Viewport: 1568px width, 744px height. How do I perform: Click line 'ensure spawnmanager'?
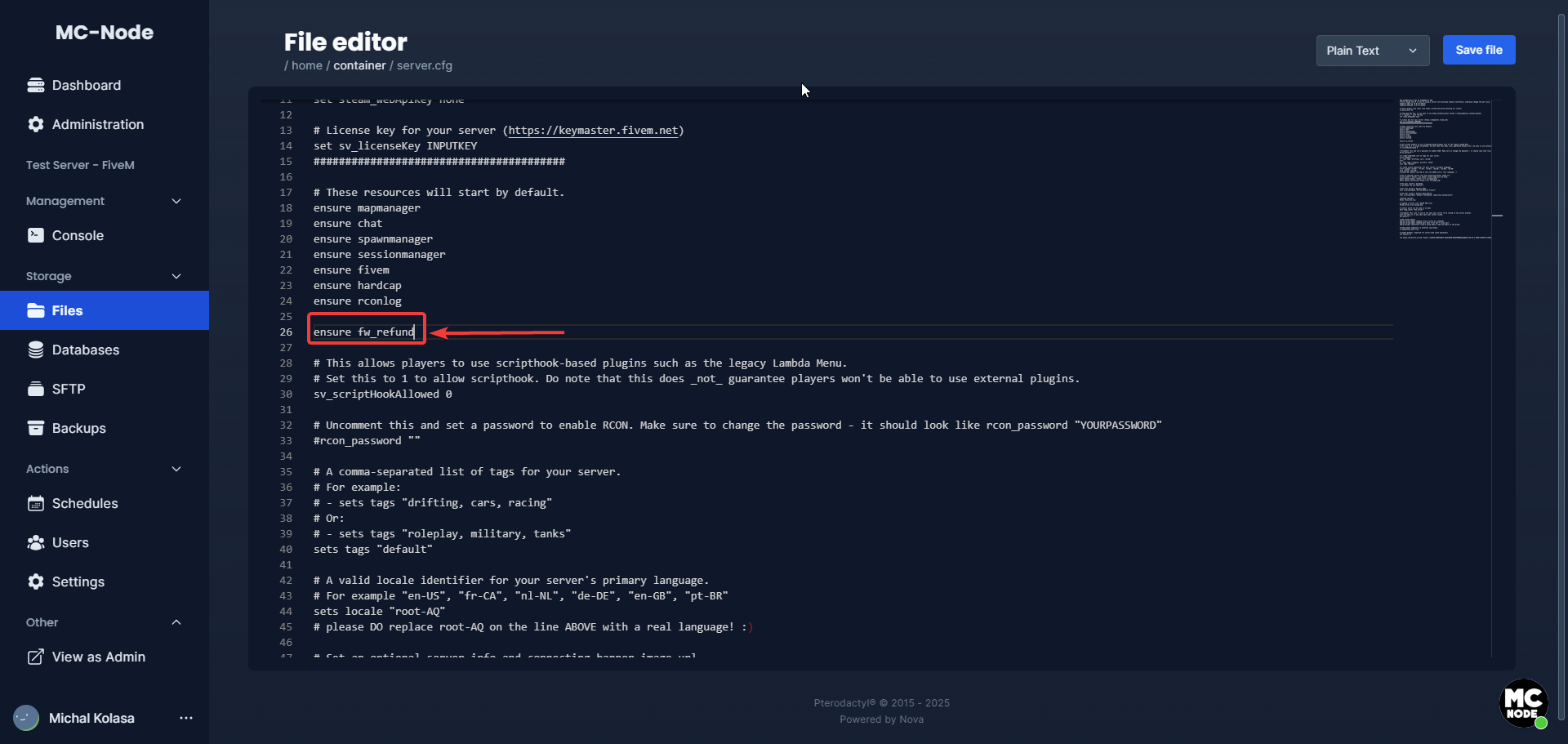(x=373, y=239)
